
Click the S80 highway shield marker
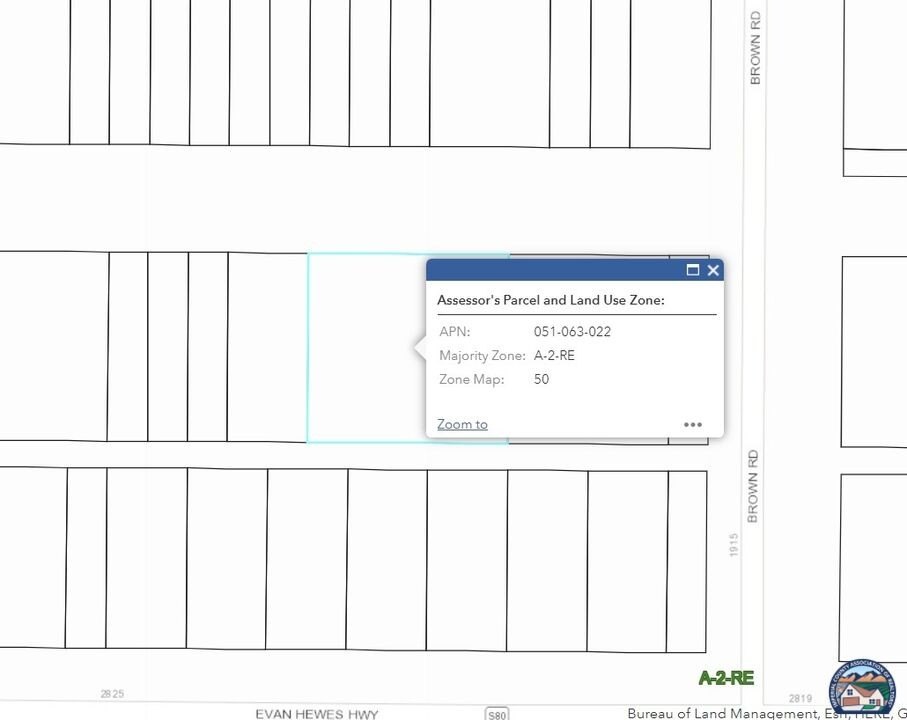496,714
